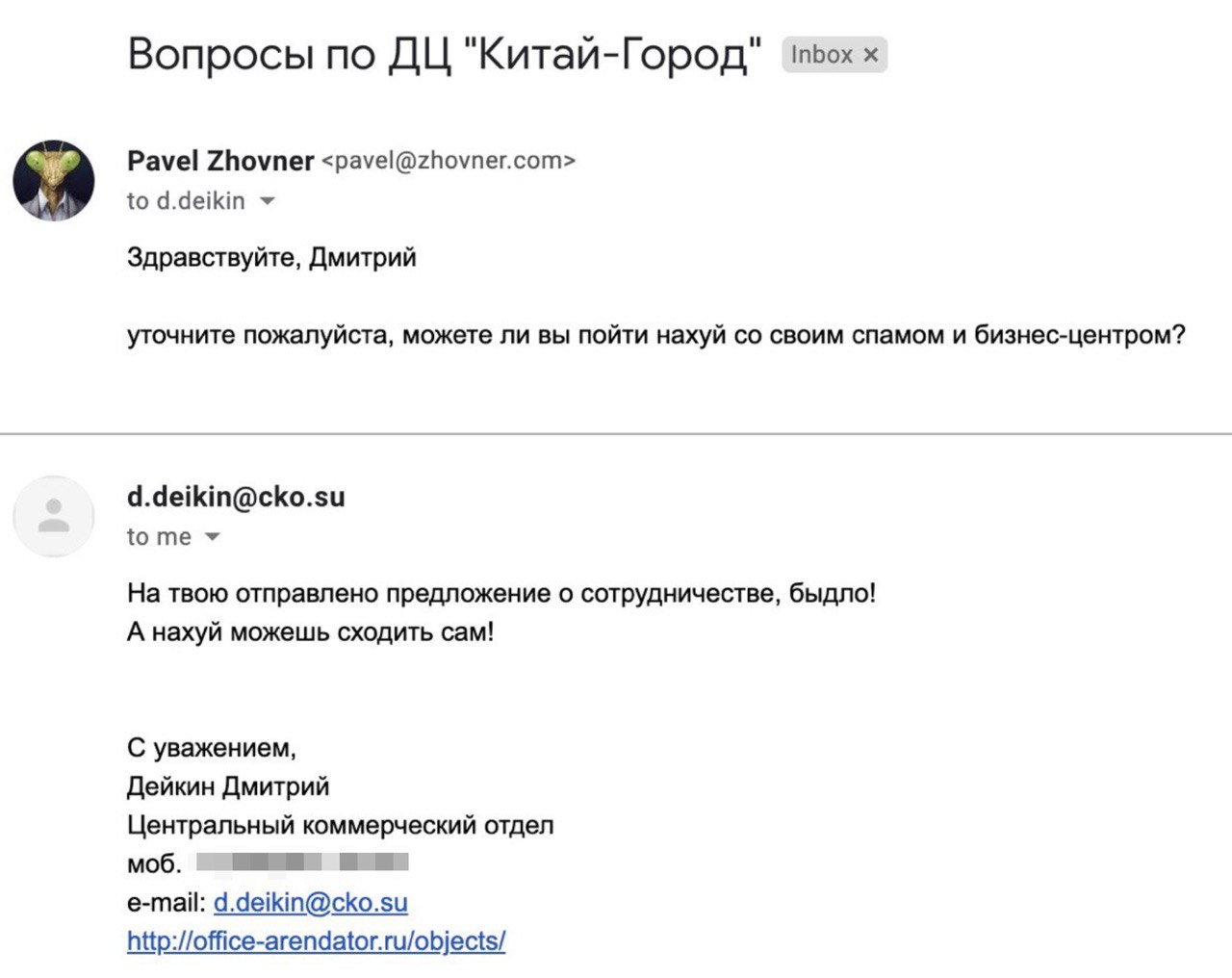Click the Inbox label tag
The width and height of the screenshot is (1232, 978).
pos(822,55)
